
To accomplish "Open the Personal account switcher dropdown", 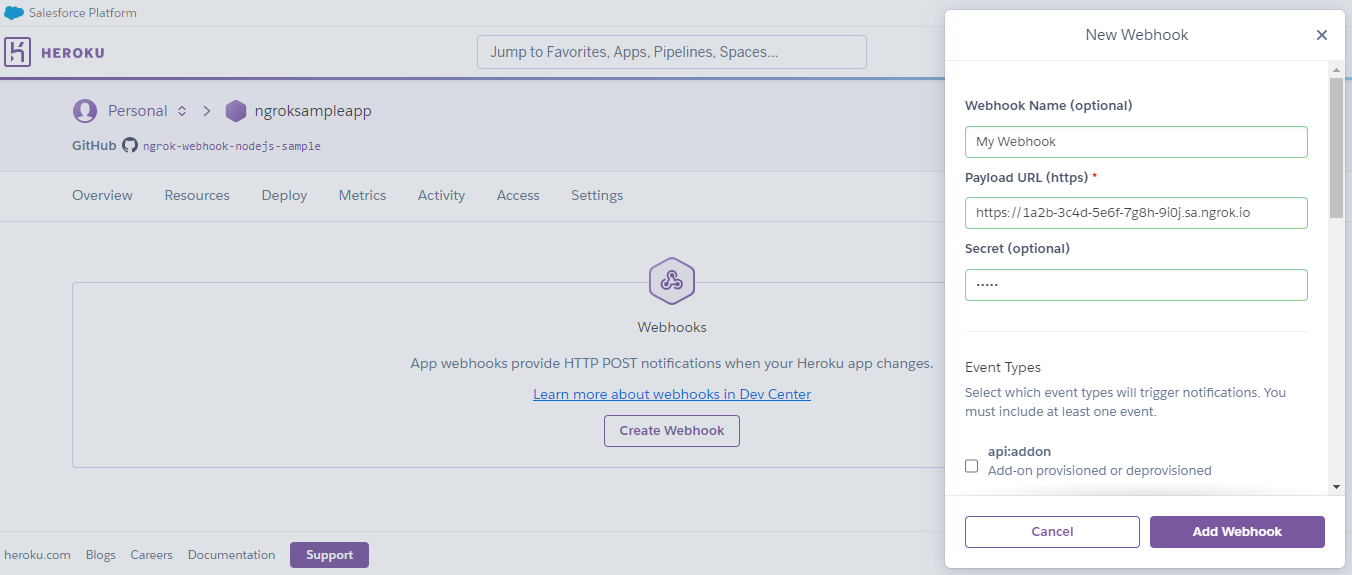I will [182, 111].
